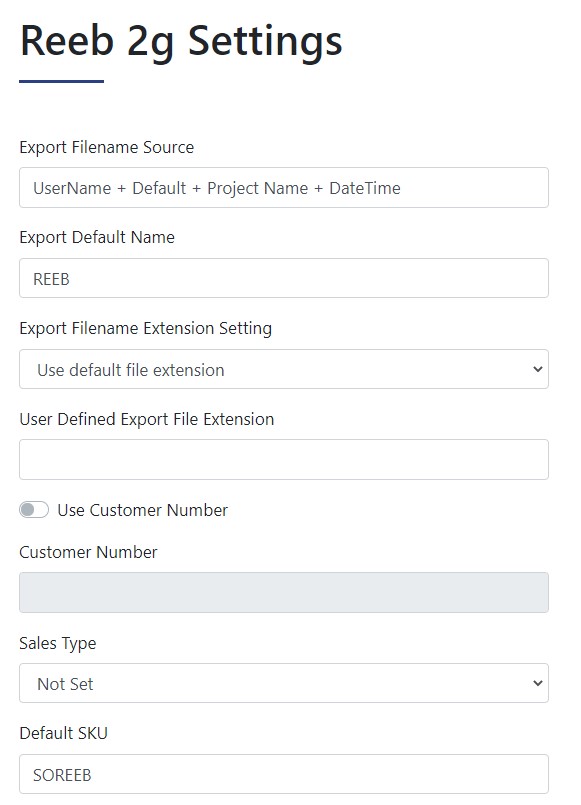Focus the Export Filename Source input field
581x805 pixels.
284,187
